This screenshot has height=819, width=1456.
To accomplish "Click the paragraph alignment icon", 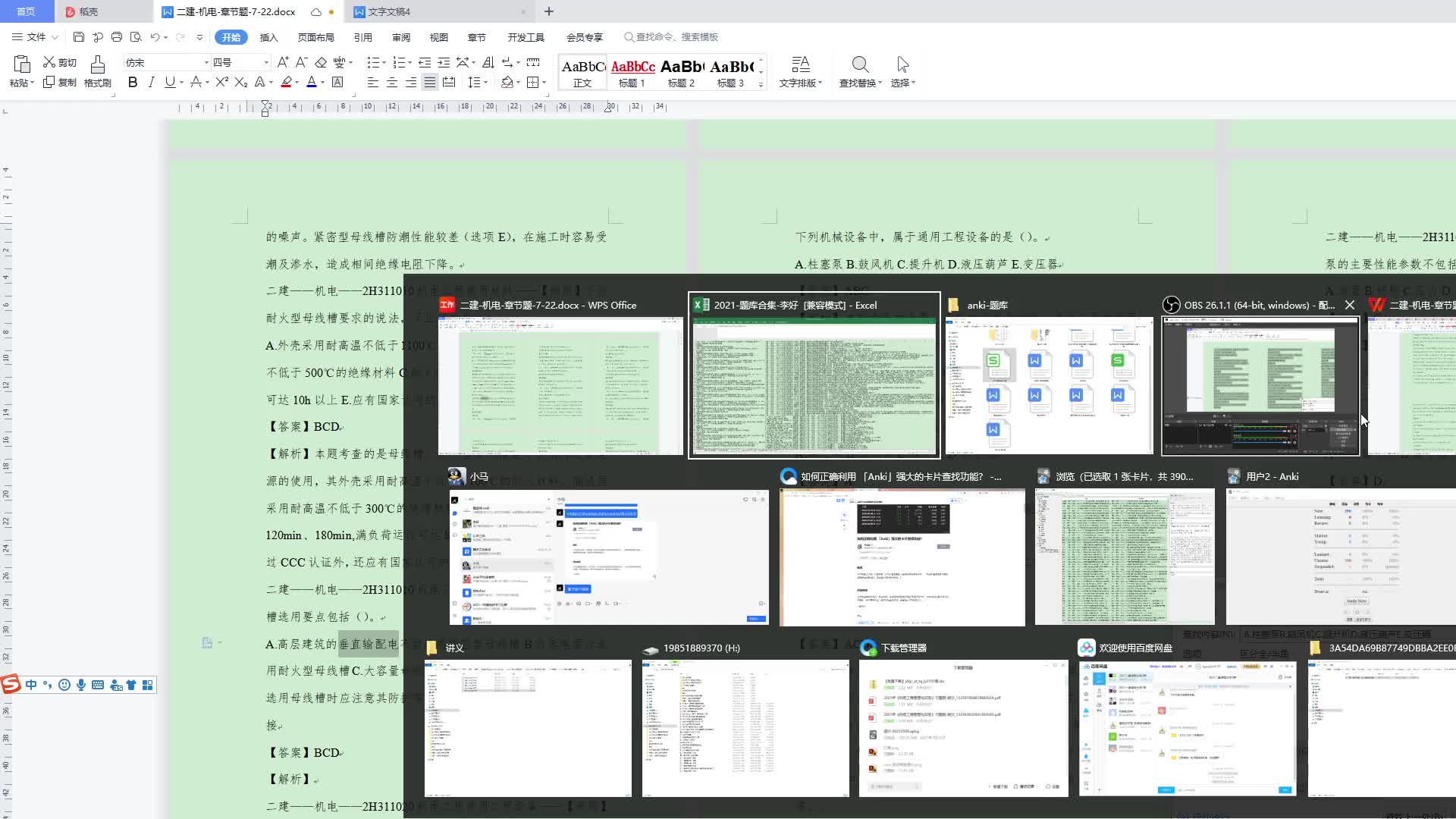I will point(429,82).
